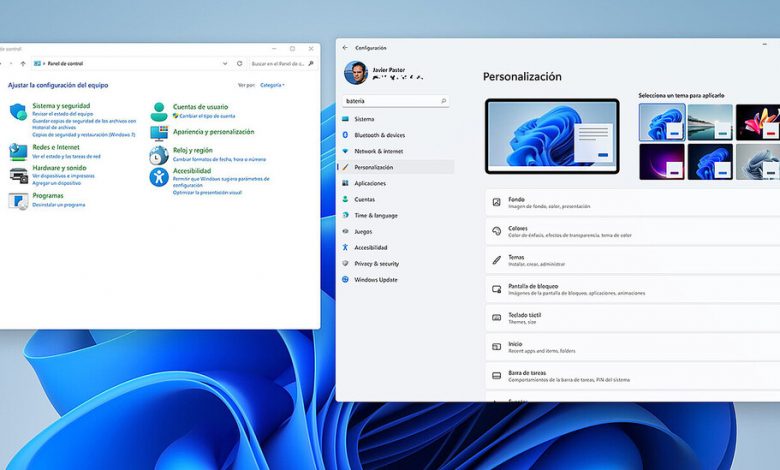Click the search icon in Configuración
The width and height of the screenshot is (780, 470).
(443, 101)
